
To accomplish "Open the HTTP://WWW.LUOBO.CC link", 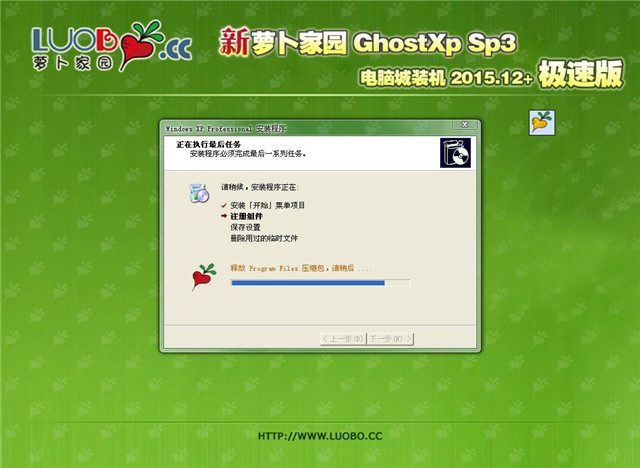I will pyautogui.click(x=320, y=436).
